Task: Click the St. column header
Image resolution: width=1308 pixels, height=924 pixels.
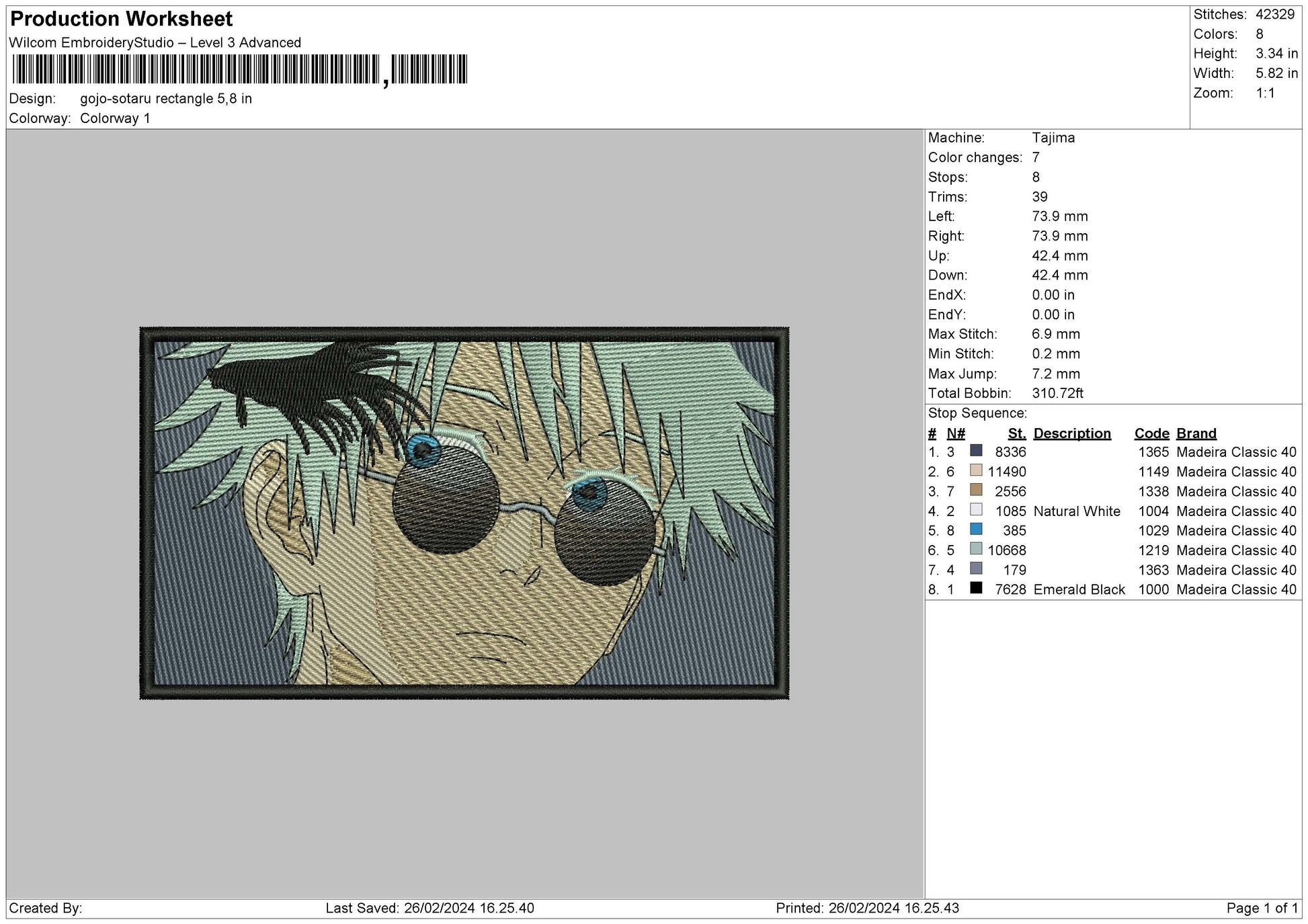Action: point(1016,433)
